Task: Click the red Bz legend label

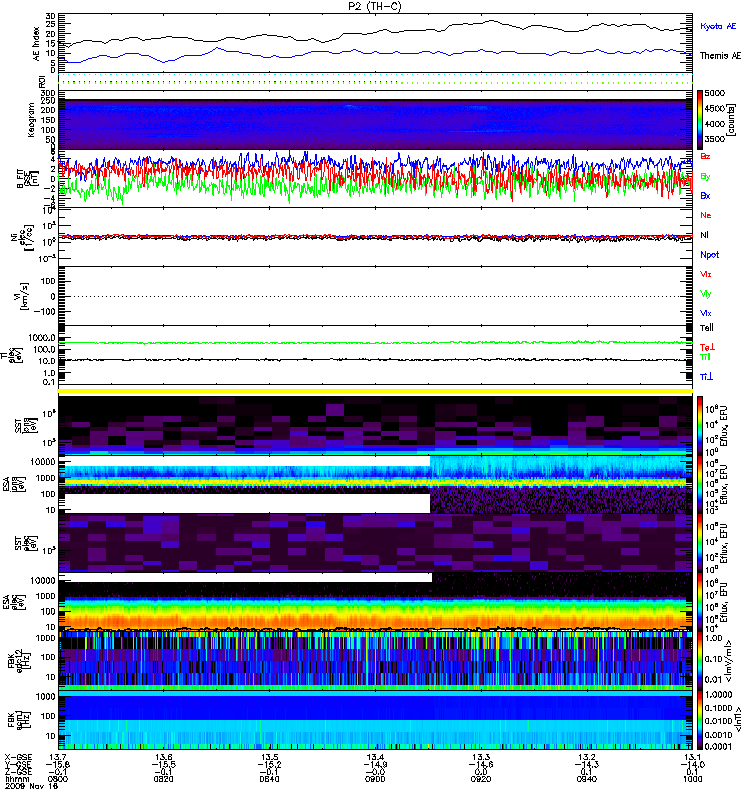Action: pyautogui.click(x=705, y=156)
